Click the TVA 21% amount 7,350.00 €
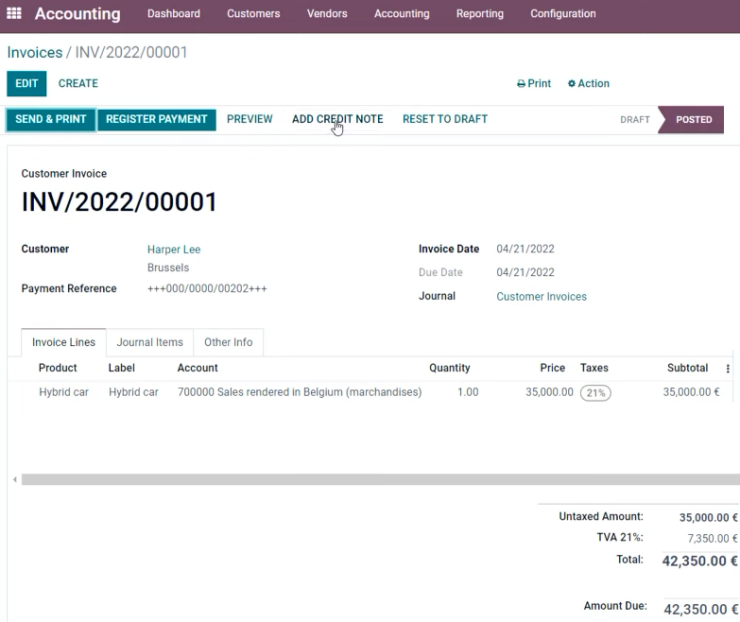740x622 pixels. pos(713,538)
